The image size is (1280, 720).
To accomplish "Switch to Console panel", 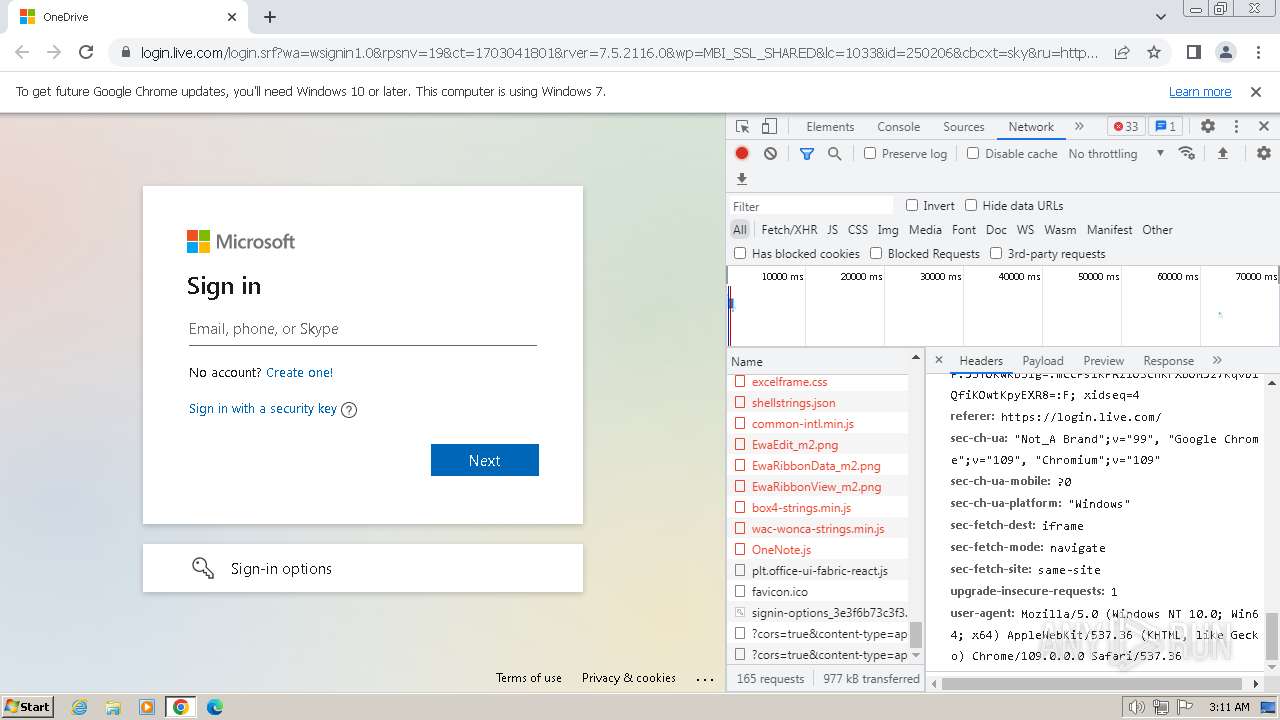I will pyautogui.click(x=898, y=127).
